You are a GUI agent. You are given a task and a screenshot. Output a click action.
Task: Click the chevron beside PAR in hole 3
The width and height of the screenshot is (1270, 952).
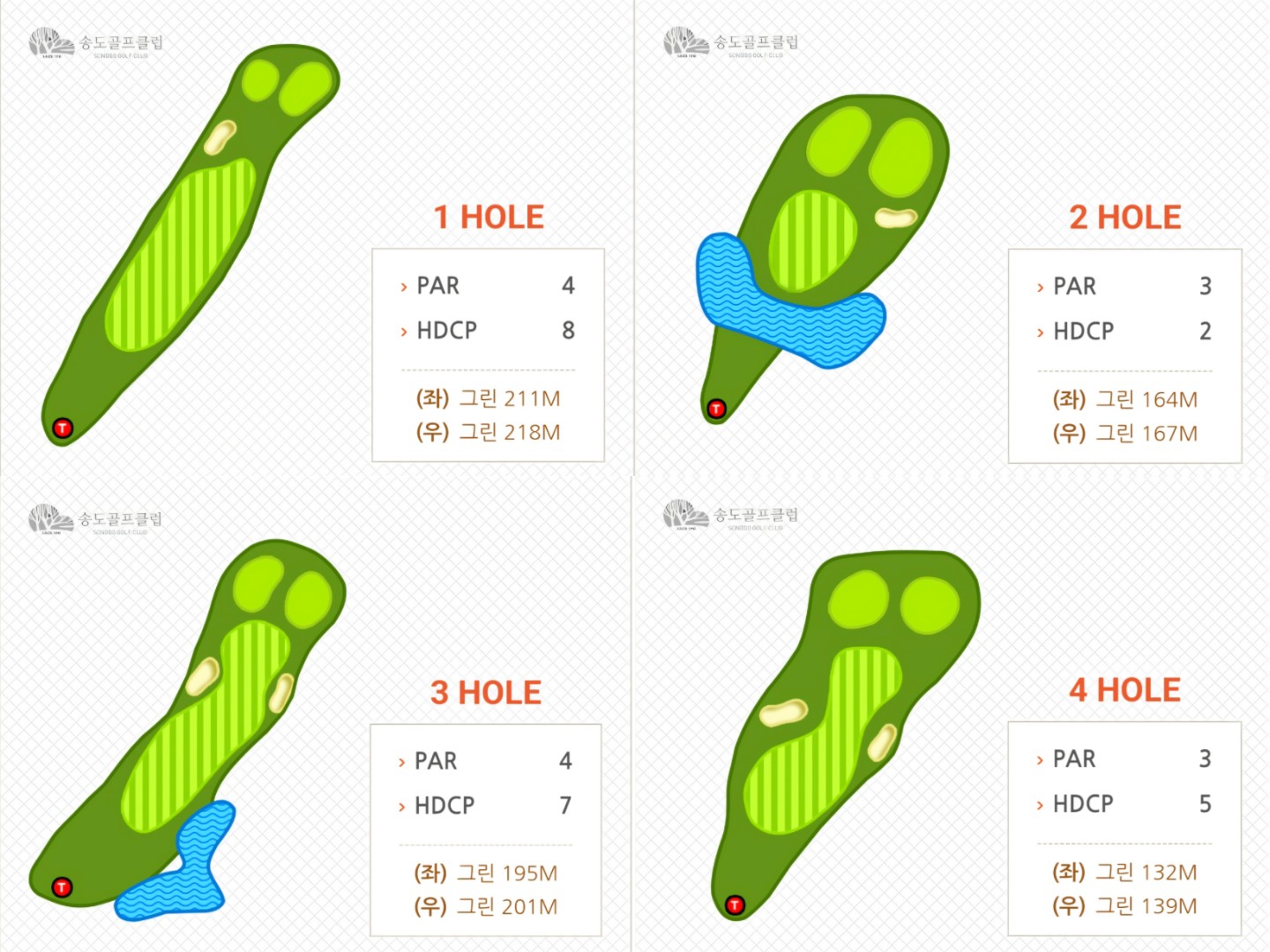402,762
